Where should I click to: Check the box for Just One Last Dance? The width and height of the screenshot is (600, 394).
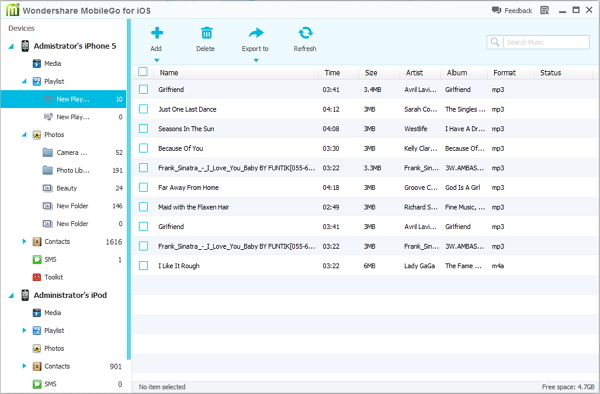(143, 109)
